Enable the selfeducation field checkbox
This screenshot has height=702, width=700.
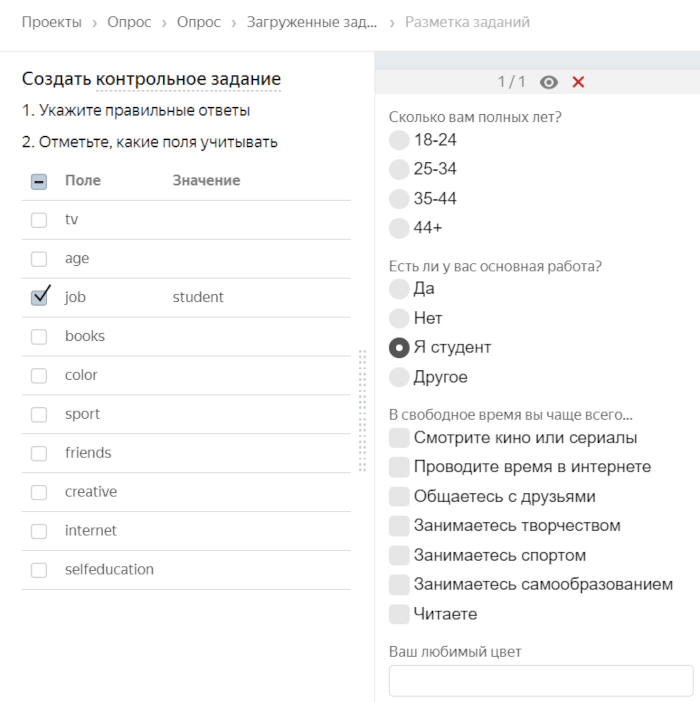tap(39, 570)
